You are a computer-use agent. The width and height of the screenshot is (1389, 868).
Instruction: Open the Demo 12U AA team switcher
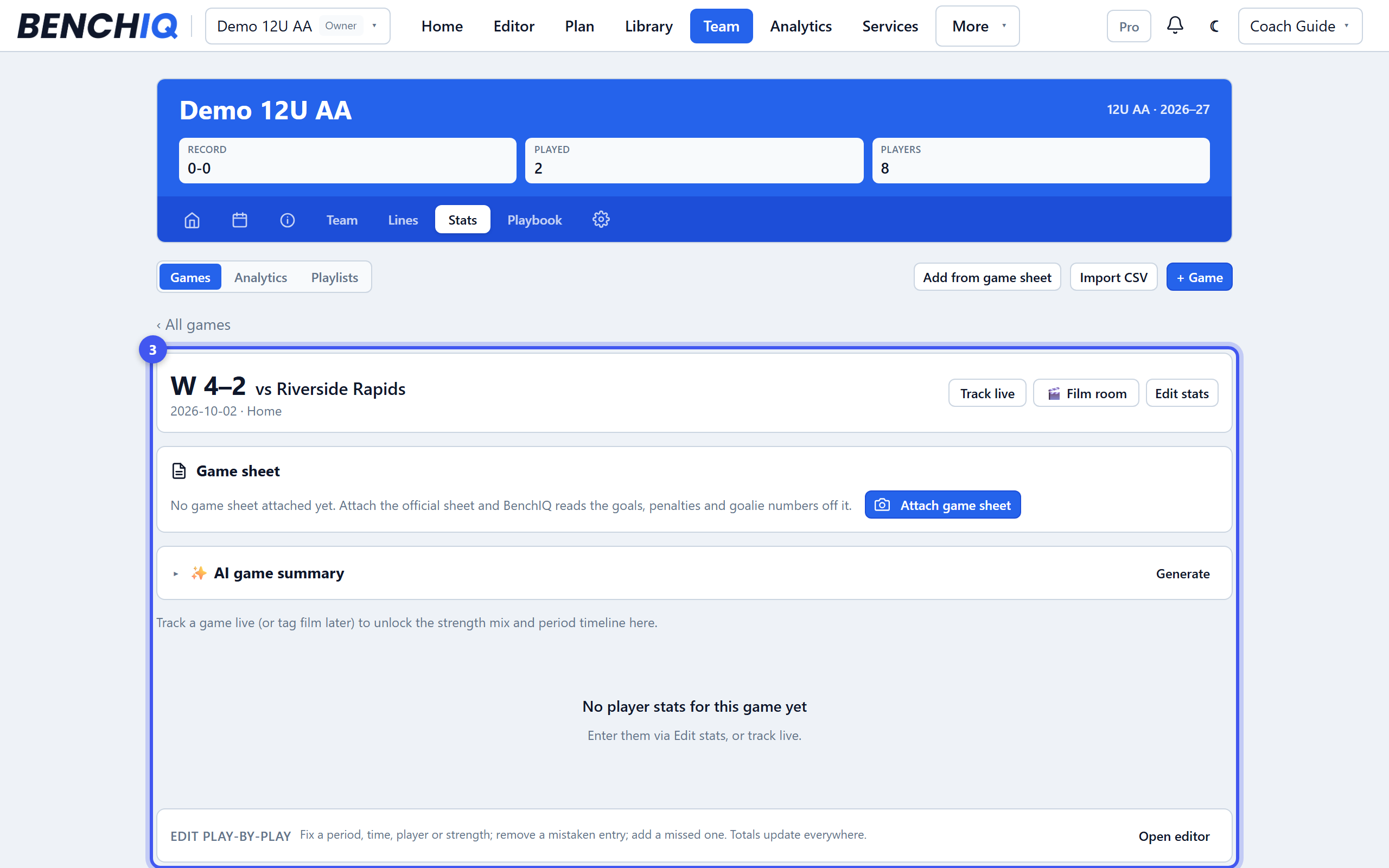297,26
